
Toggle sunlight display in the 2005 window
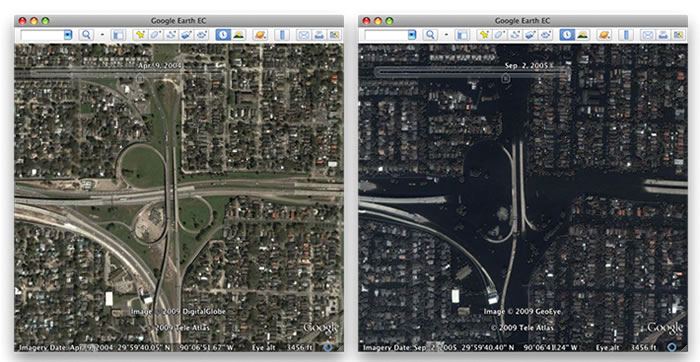[582, 35]
